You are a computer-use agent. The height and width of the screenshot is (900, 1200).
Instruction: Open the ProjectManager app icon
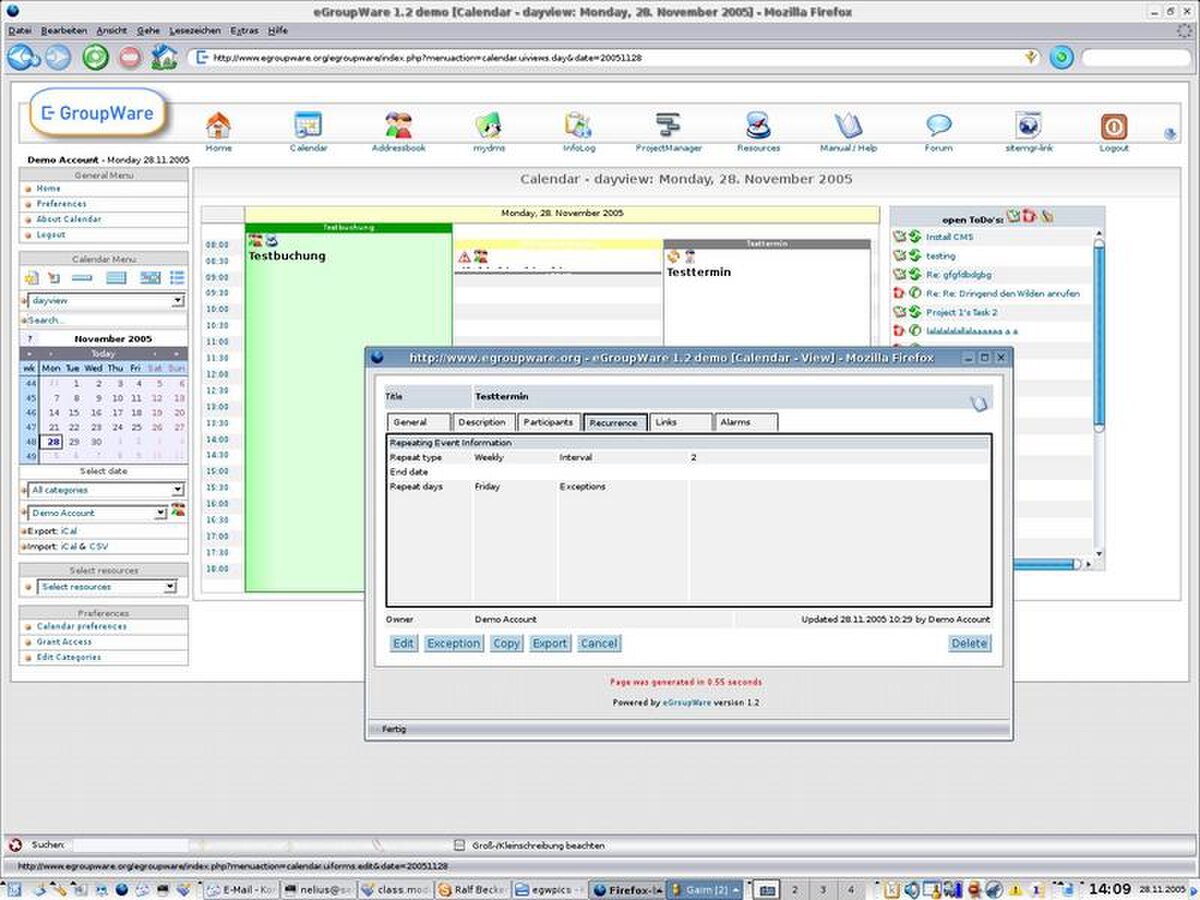668,126
